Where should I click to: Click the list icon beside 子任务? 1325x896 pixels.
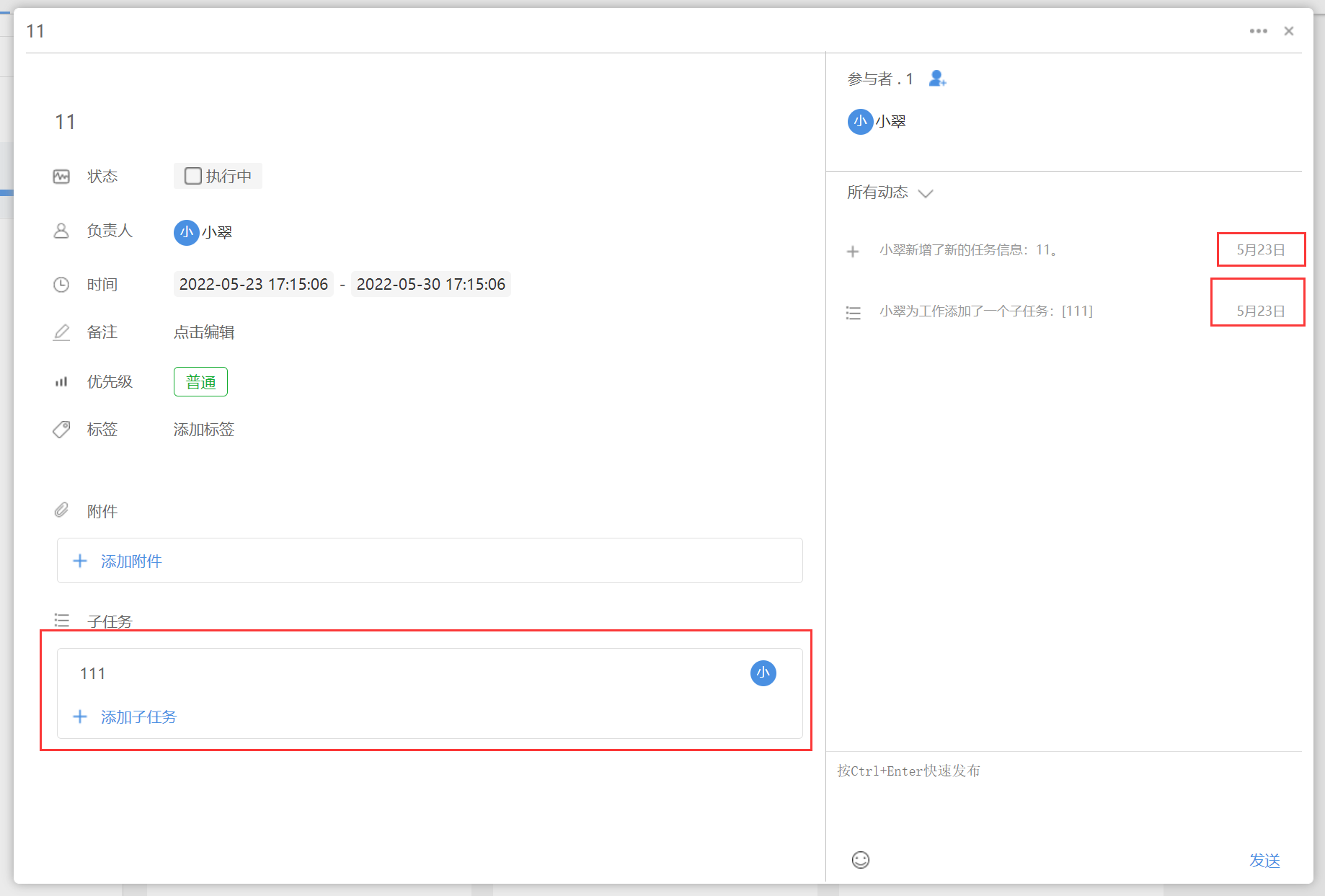pyautogui.click(x=62, y=621)
